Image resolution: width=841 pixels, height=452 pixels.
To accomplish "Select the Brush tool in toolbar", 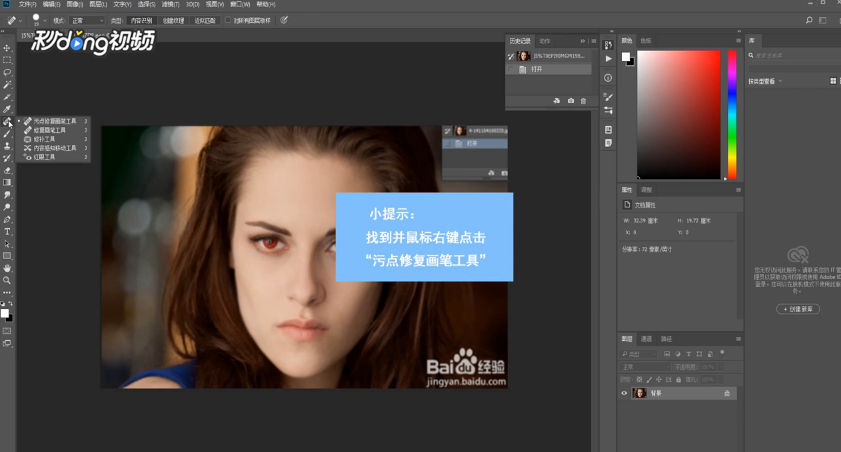I will pyautogui.click(x=7, y=134).
